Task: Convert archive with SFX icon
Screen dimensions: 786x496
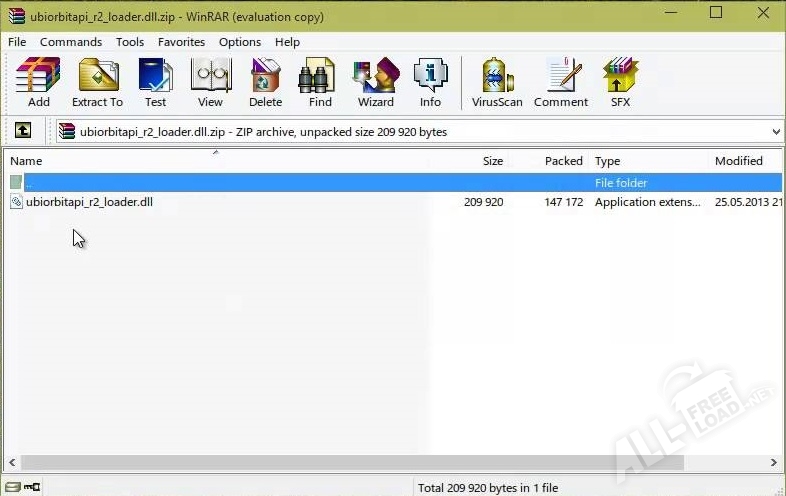Action: [620, 82]
